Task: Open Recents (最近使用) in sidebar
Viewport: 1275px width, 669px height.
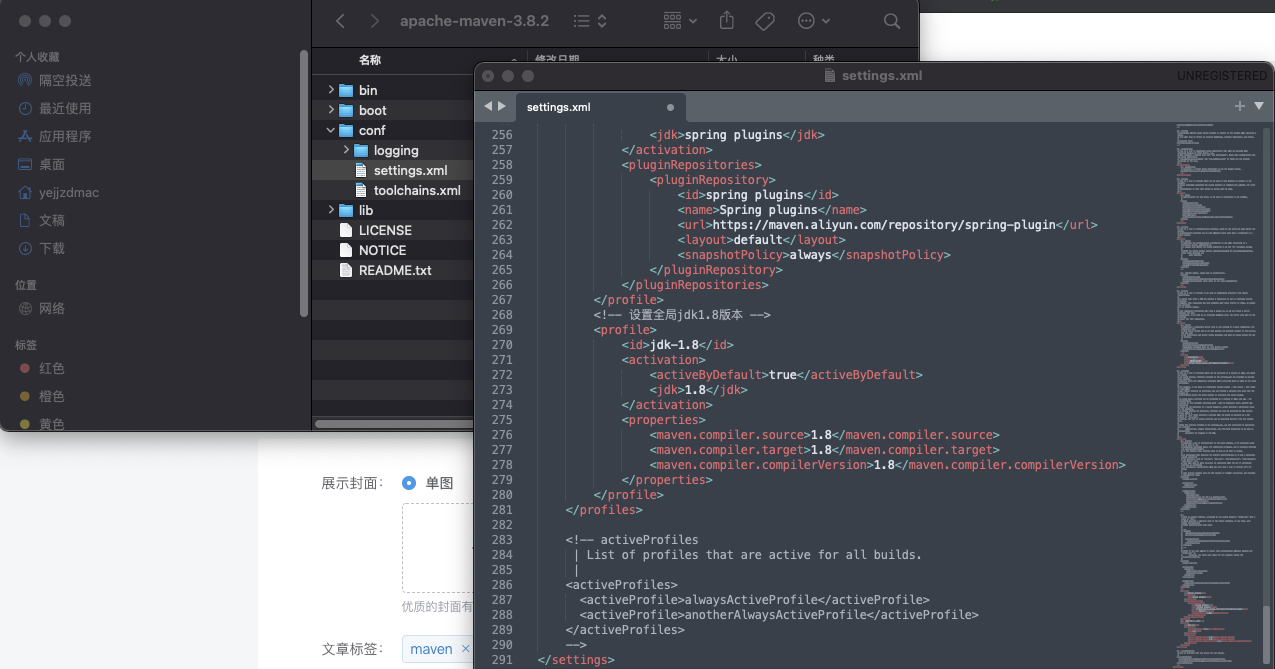Action: 65,108
